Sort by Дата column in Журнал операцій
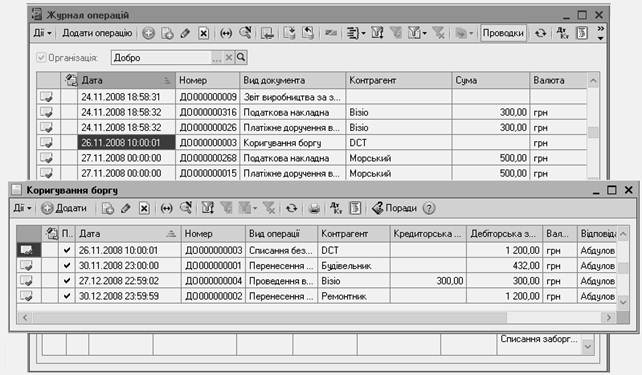This screenshot has height=375, width=642. (x=126, y=80)
